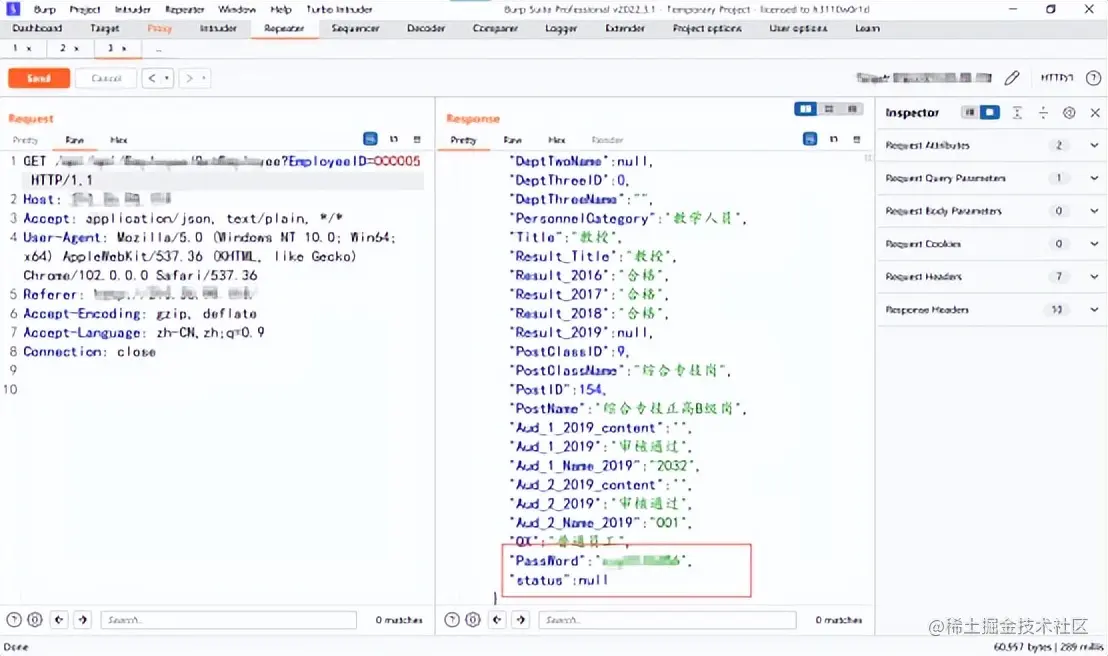Open the Project menu
This screenshot has width=1108, height=656.
coord(85,9)
